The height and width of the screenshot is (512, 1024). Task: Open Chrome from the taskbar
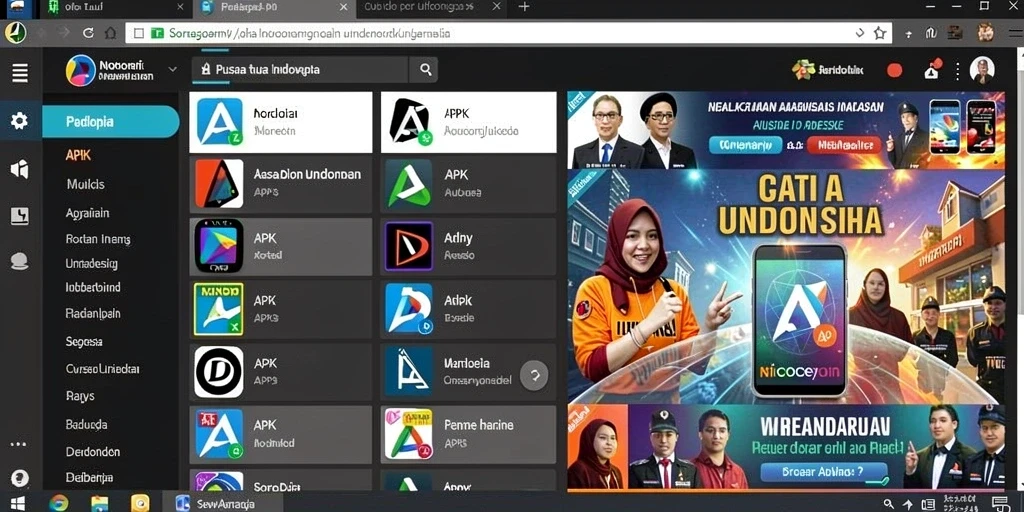pos(59,504)
